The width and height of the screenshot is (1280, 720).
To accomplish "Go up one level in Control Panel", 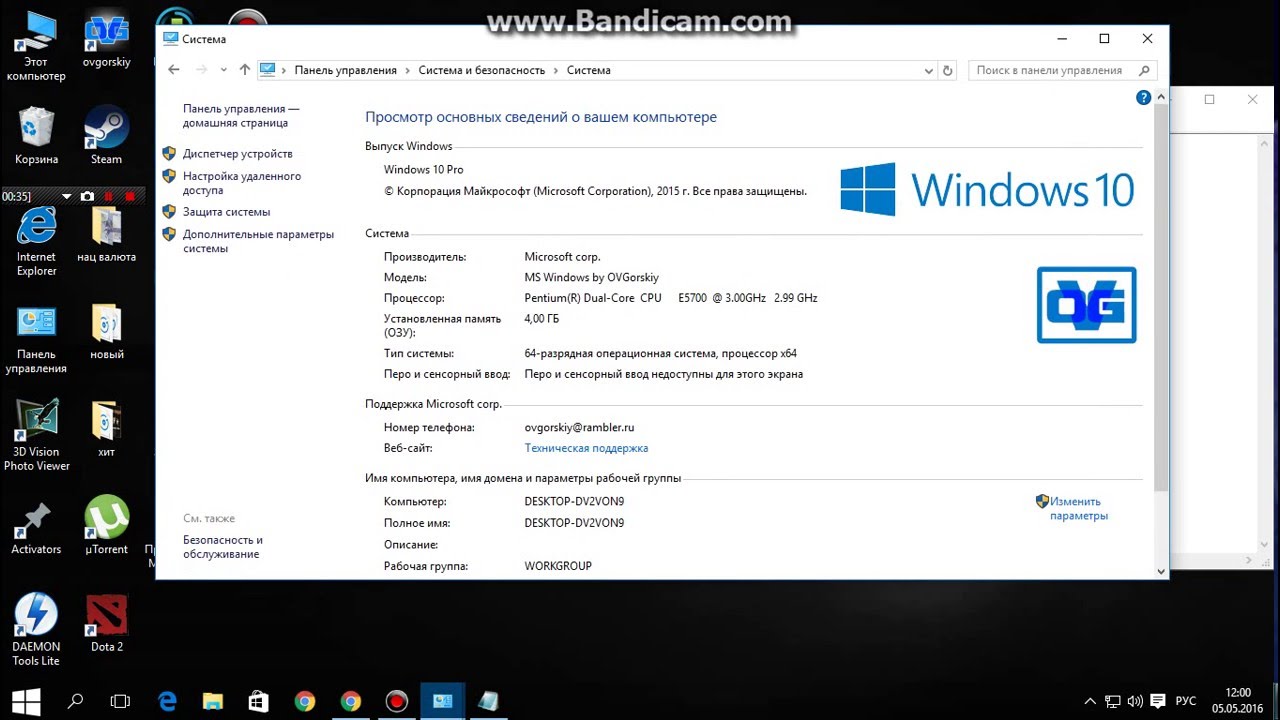I will [245, 70].
